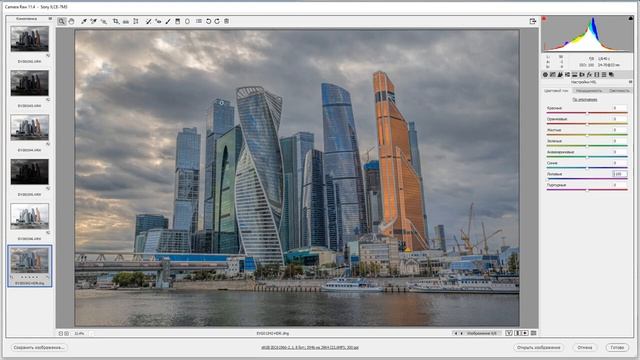Open the Split Toning panel icon
Image resolution: width=640 pixels, height=360 pixels.
tap(575, 75)
